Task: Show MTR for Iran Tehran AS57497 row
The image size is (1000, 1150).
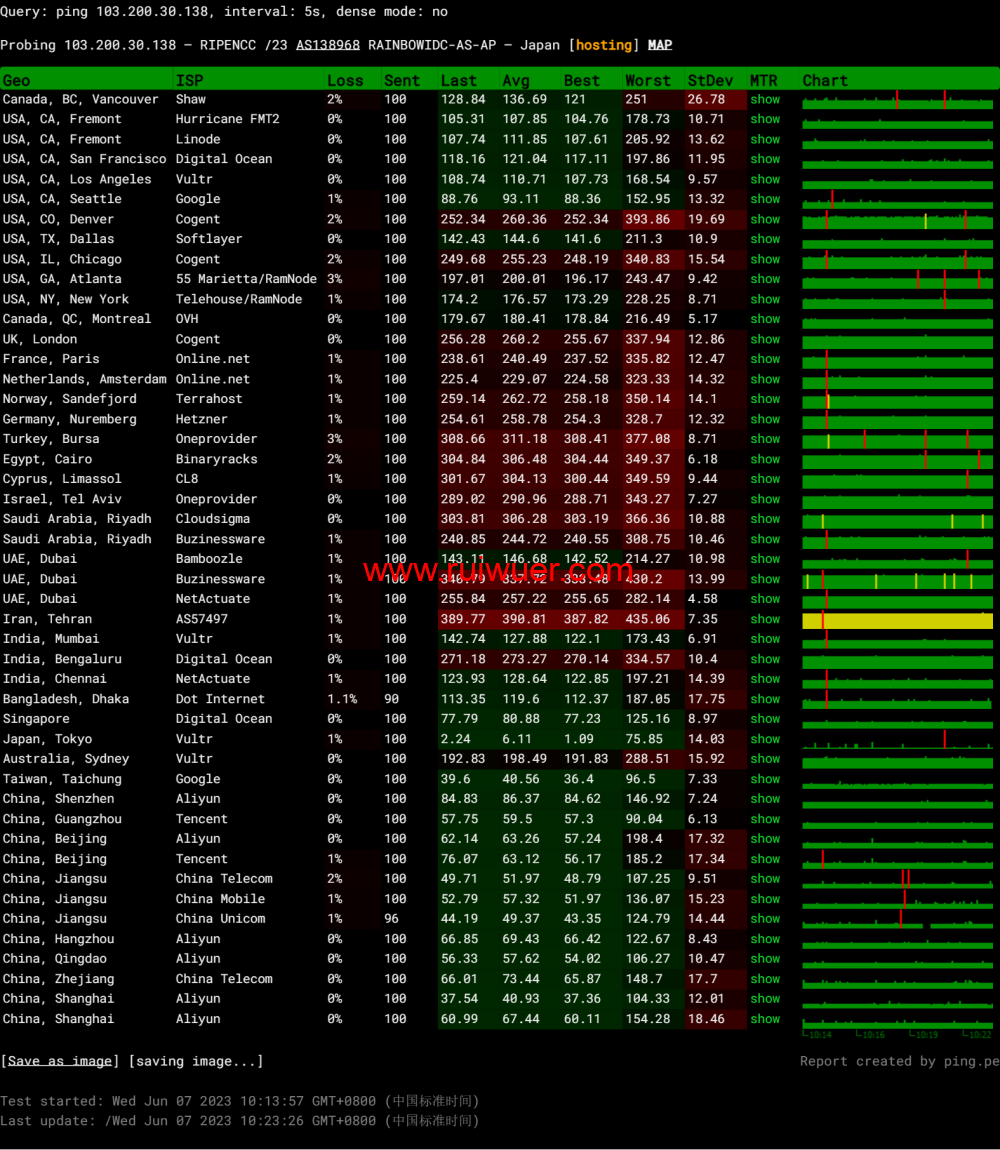Action: 765,619
